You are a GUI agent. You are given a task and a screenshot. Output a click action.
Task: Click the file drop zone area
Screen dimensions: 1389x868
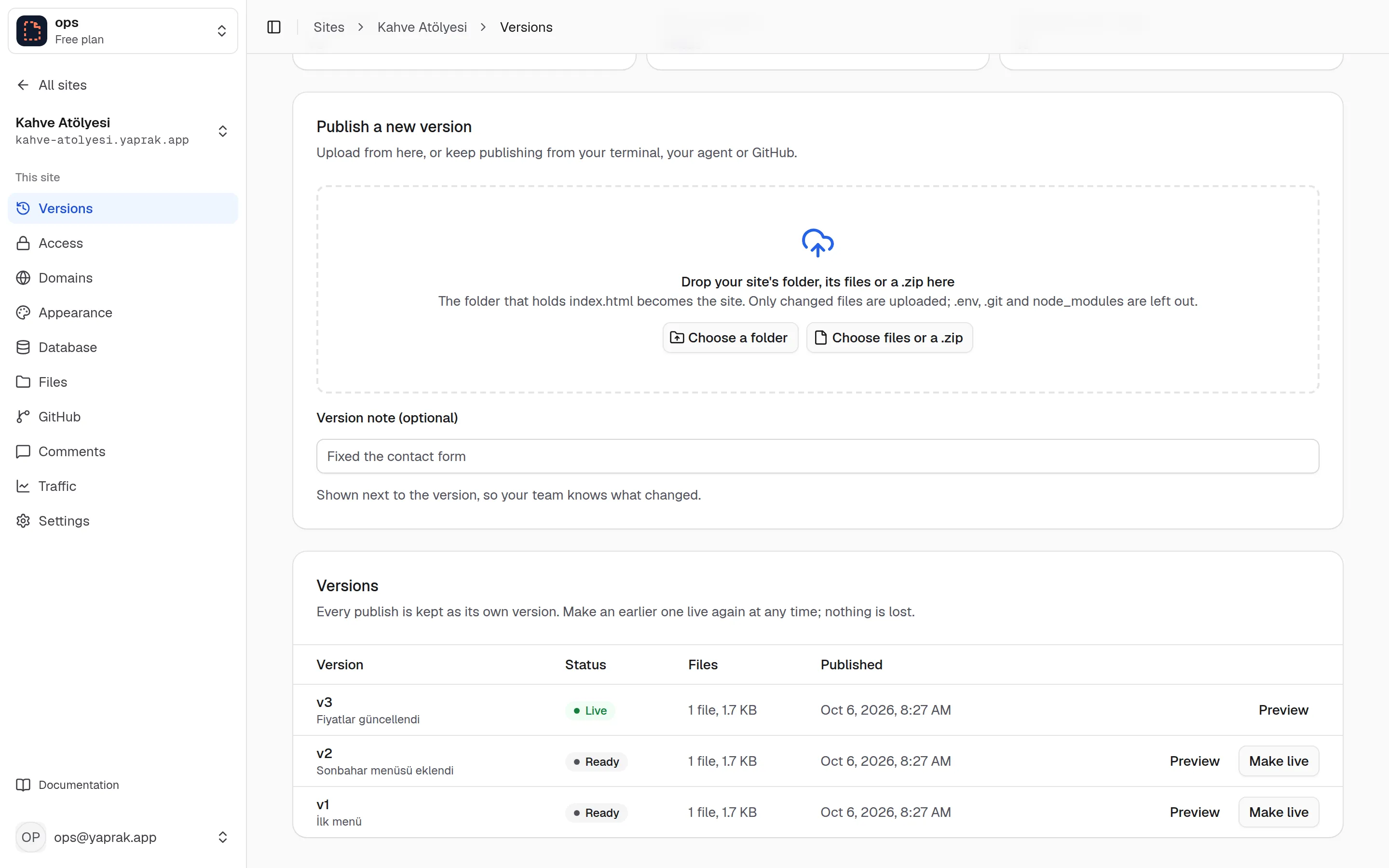[x=817, y=289]
